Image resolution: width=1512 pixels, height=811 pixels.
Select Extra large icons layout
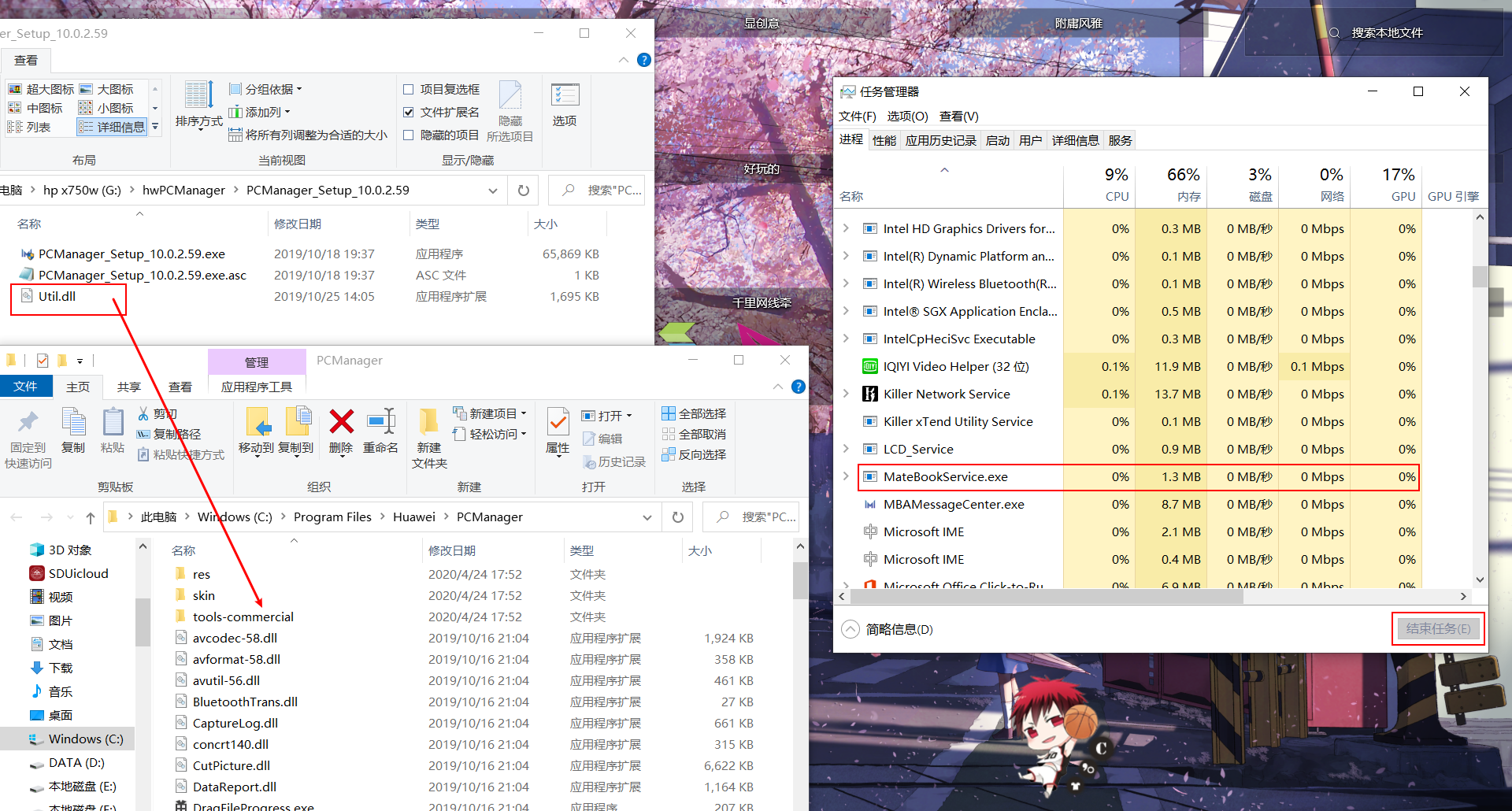coord(41,89)
